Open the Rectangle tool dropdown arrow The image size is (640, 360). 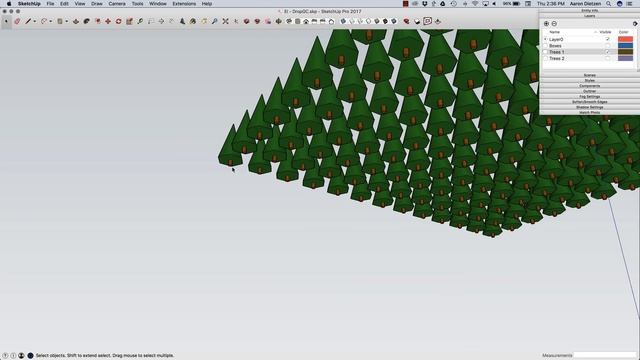tap(67, 21)
